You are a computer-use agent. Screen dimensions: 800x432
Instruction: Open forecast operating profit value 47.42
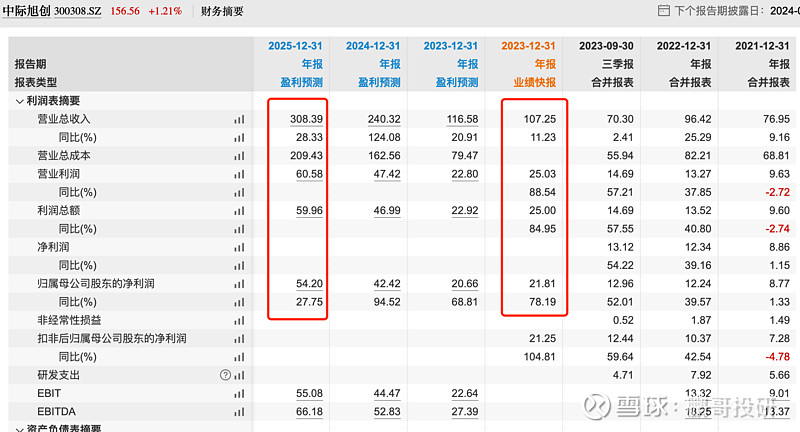(x=387, y=174)
